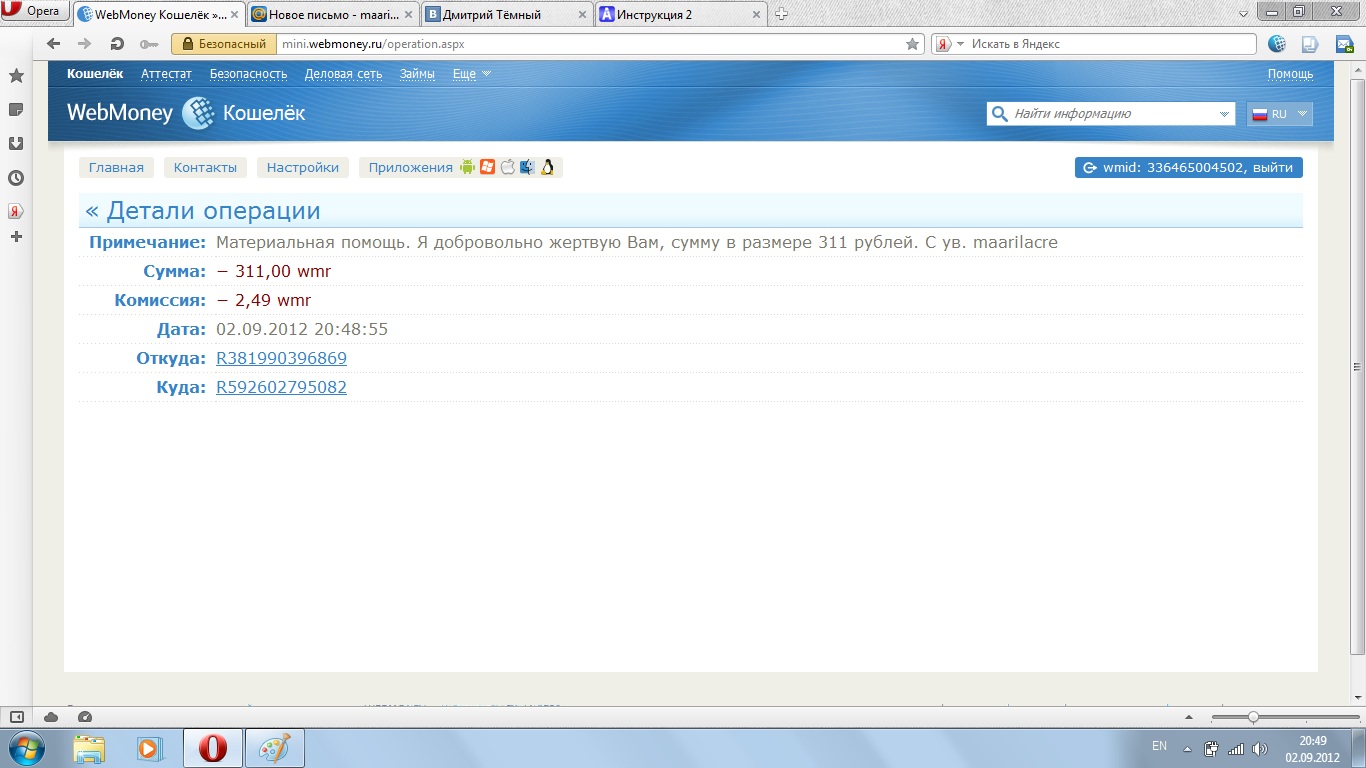The image size is (1366, 768).
Task: Click the notes extension icon in toolbar
Action: pos(1310,44)
